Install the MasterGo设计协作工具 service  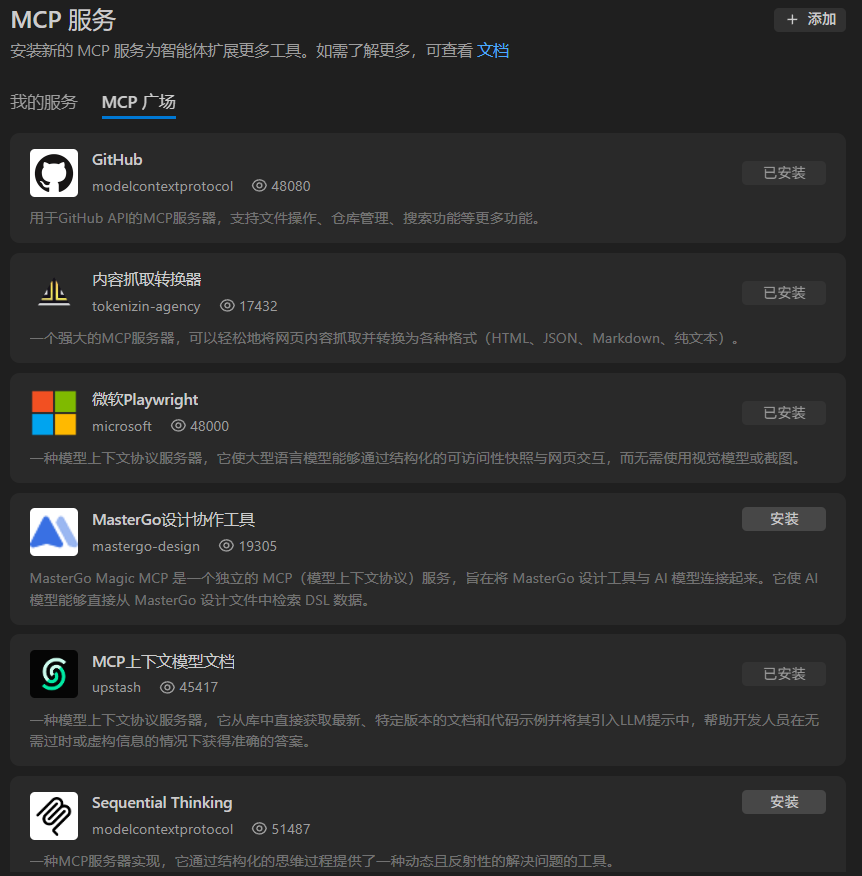coord(784,519)
